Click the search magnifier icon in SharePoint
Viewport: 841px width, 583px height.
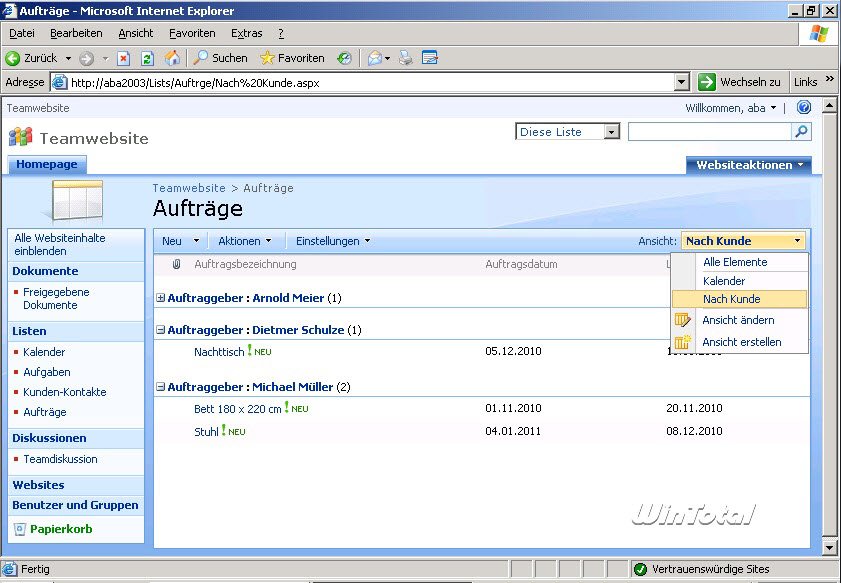[801, 132]
